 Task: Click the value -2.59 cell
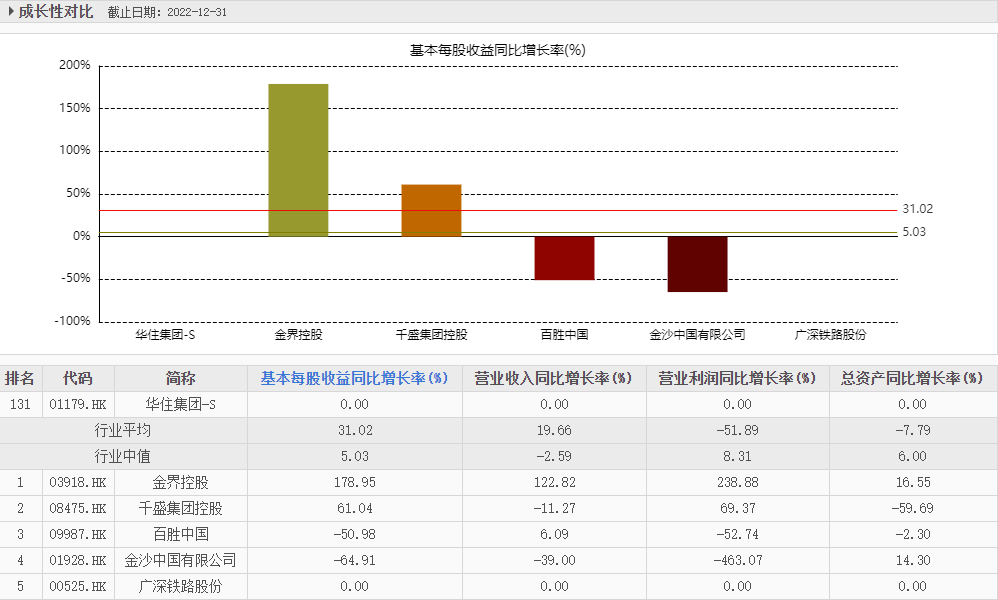tap(554, 457)
